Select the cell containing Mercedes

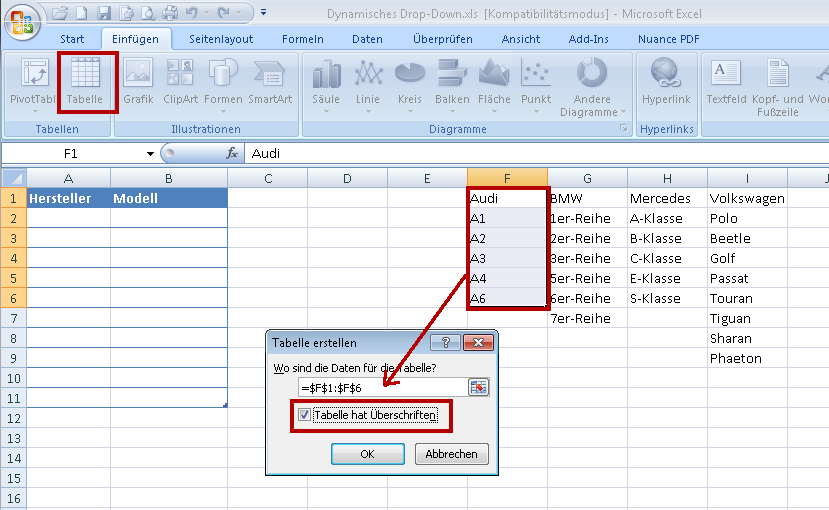(x=667, y=198)
